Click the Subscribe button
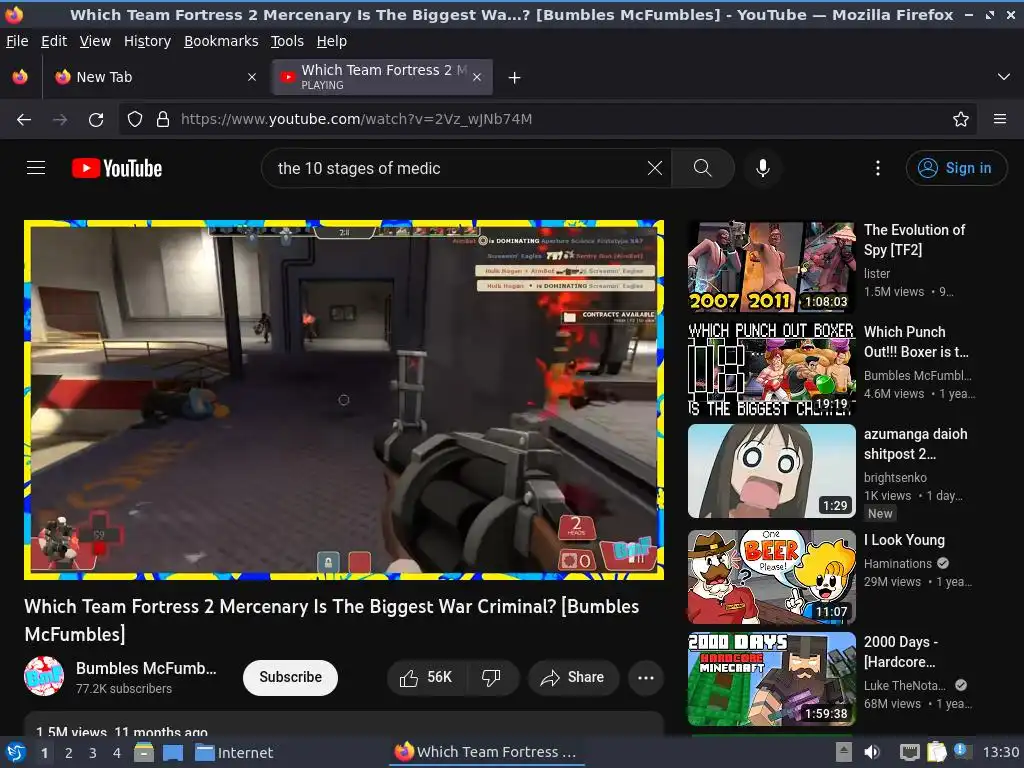Viewport: 1024px width, 768px height. click(x=291, y=678)
